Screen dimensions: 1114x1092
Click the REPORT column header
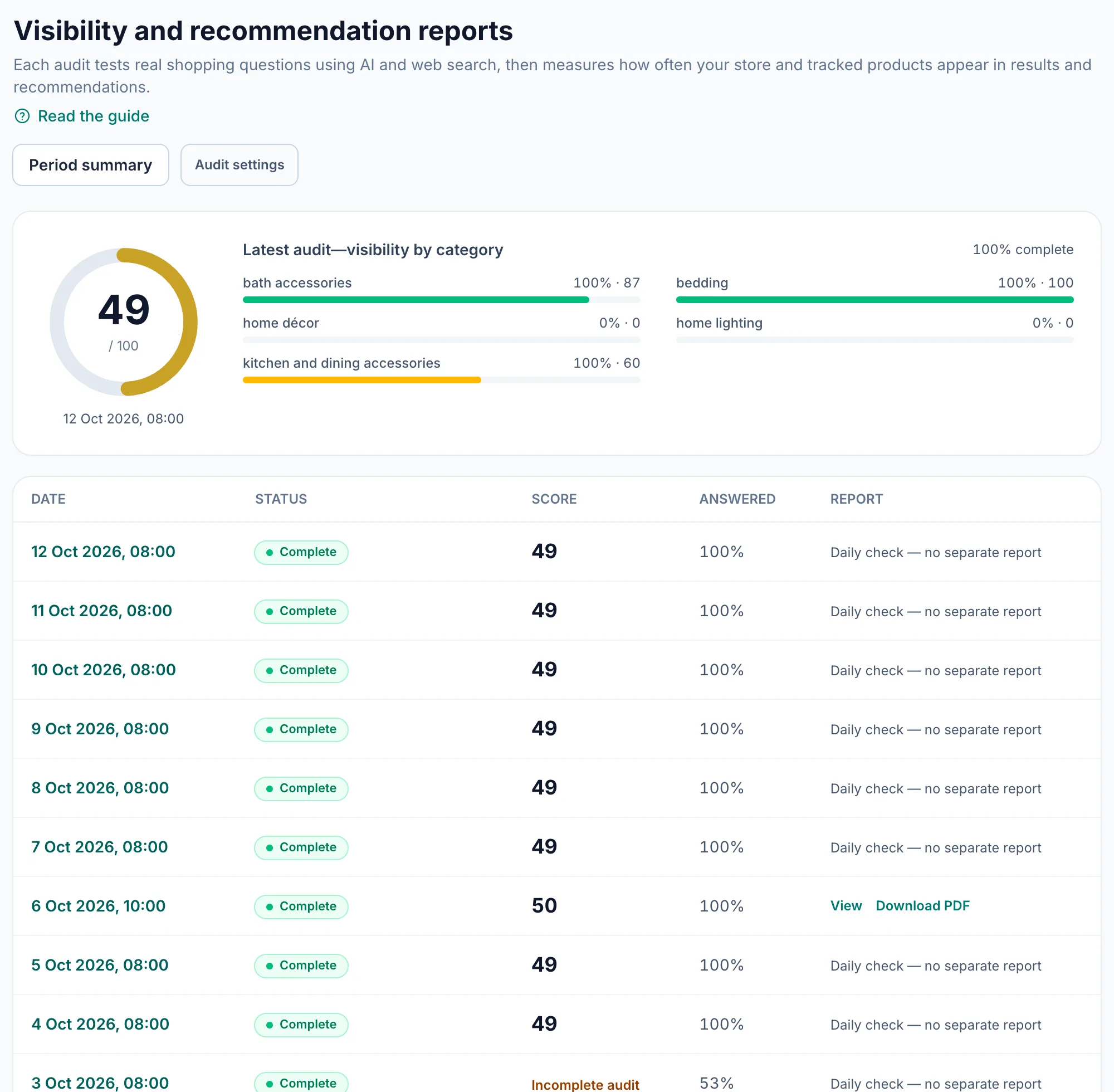coord(857,499)
